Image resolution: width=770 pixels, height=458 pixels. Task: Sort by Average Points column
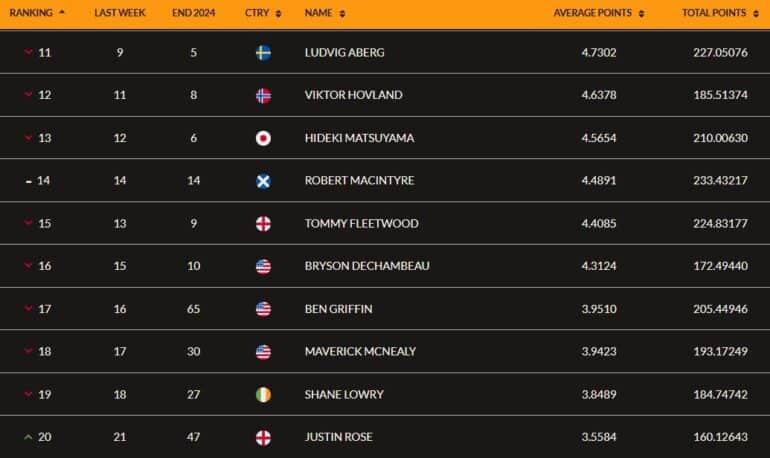(599, 13)
